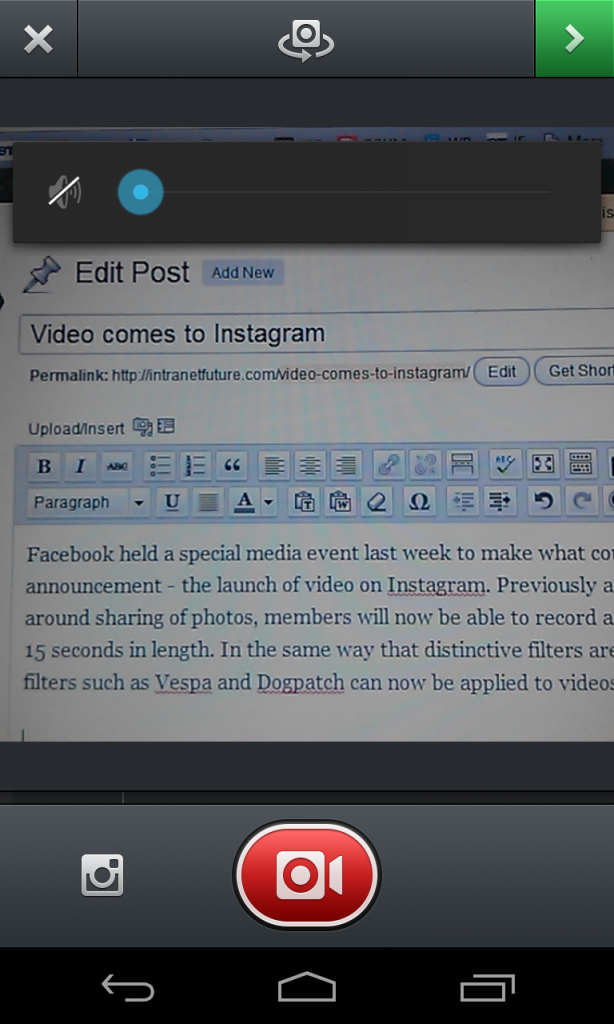Toggle italic formatting in editor toolbar

coord(80,465)
